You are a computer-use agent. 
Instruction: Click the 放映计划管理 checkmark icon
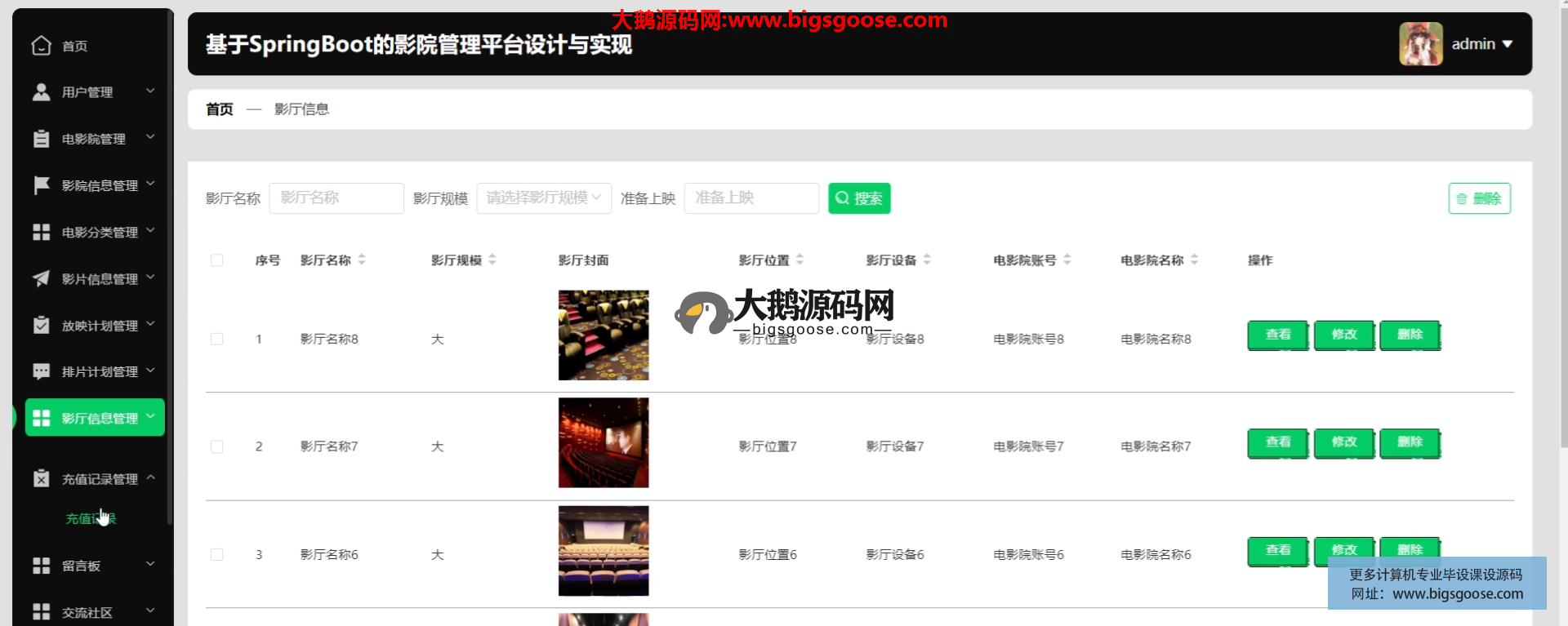[41, 325]
